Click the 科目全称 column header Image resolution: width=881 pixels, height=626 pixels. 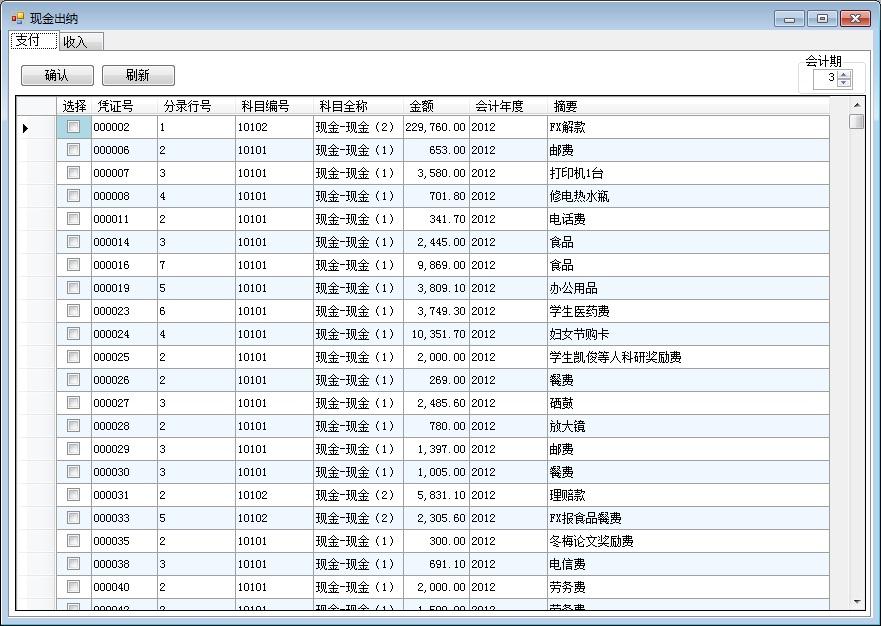[x=358, y=106]
